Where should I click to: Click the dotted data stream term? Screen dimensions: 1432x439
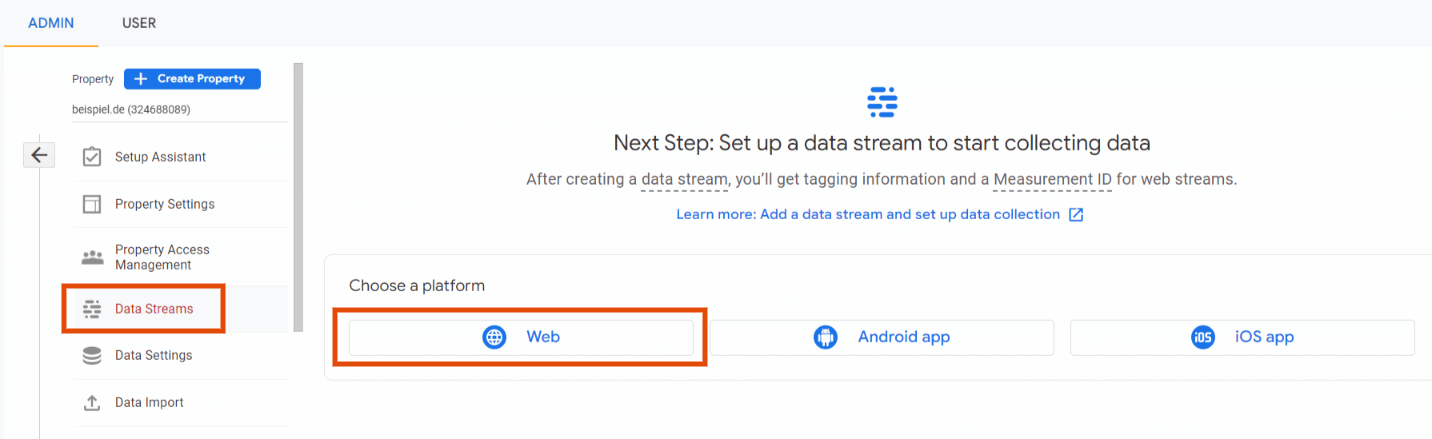(x=684, y=180)
